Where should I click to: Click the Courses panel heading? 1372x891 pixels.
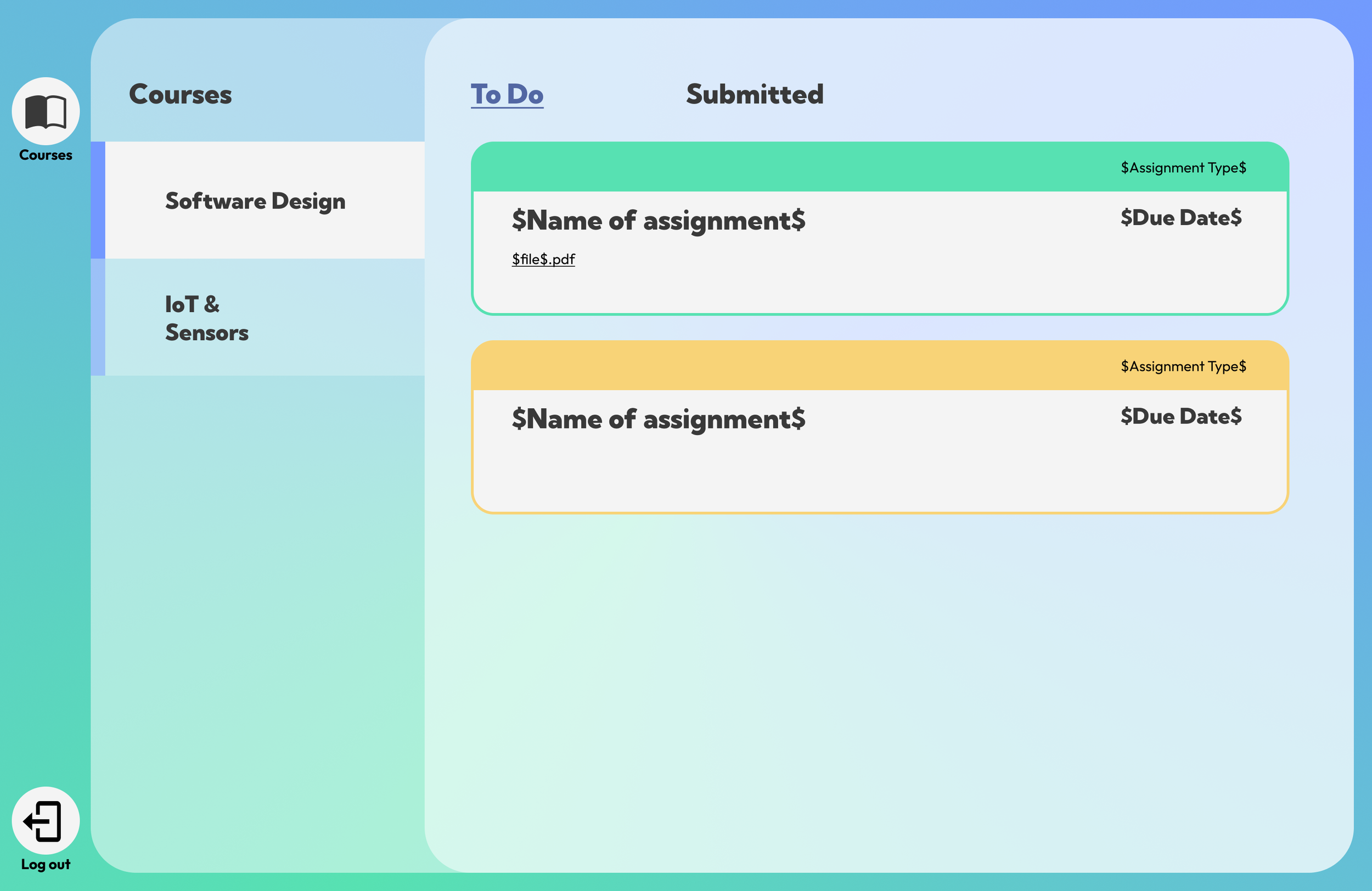point(180,94)
